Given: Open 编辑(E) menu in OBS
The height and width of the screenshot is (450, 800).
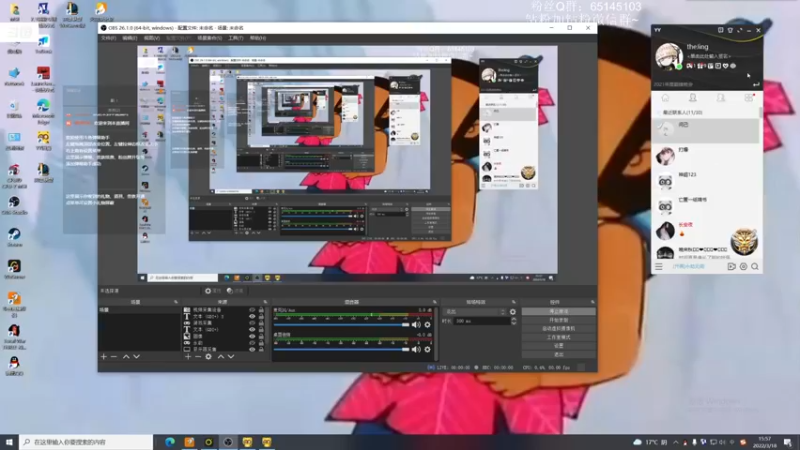Looking at the screenshot, I should [130, 38].
